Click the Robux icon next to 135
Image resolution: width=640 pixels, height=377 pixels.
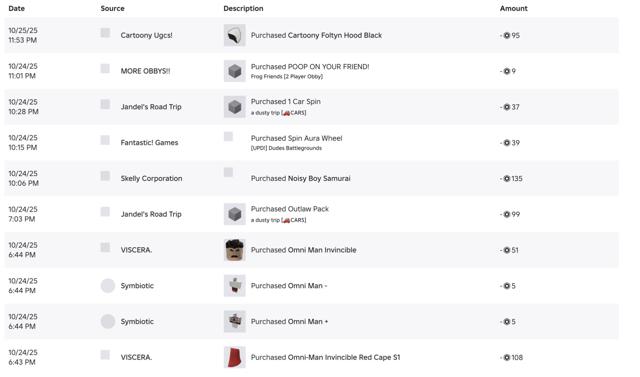point(507,178)
